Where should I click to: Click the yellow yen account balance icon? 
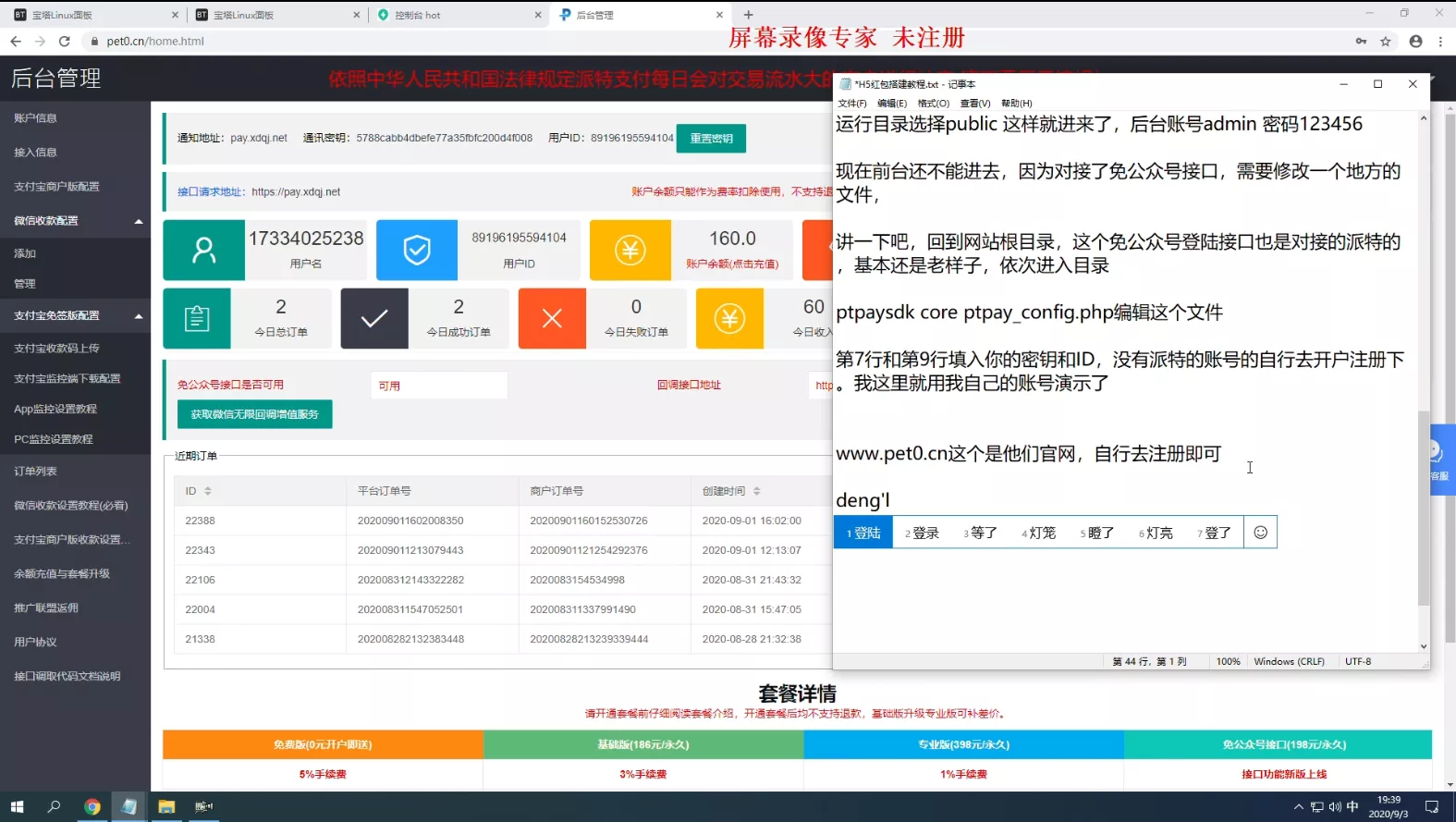click(x=630, y=250)
